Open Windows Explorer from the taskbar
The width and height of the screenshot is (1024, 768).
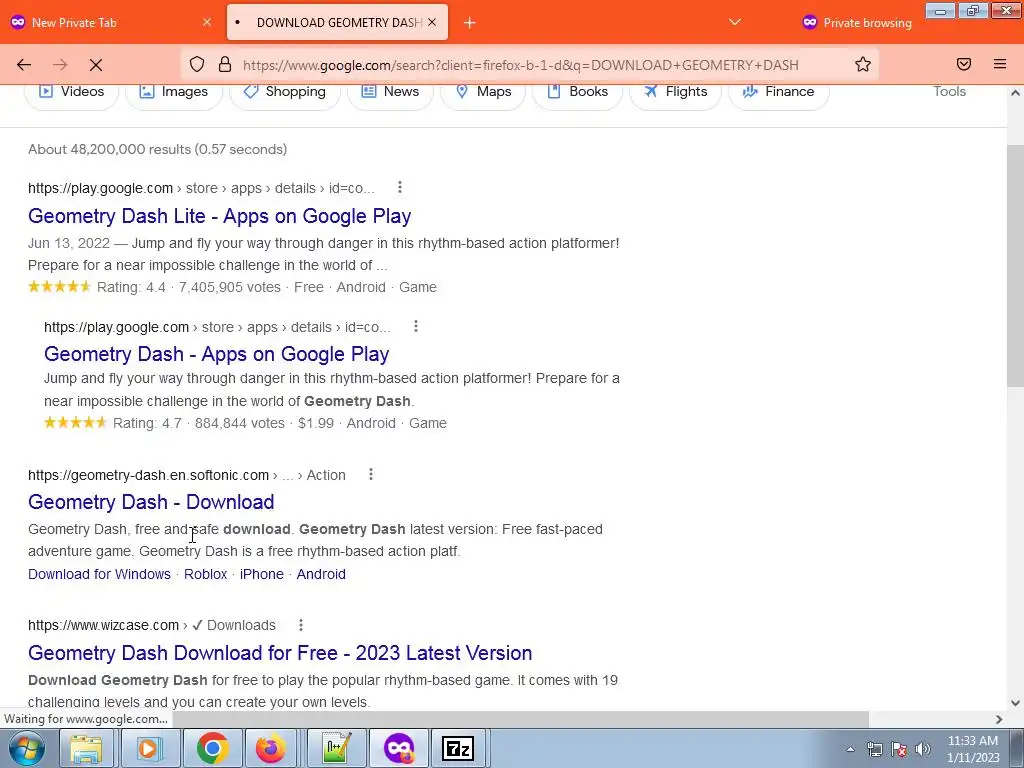(x=86, y=748)
